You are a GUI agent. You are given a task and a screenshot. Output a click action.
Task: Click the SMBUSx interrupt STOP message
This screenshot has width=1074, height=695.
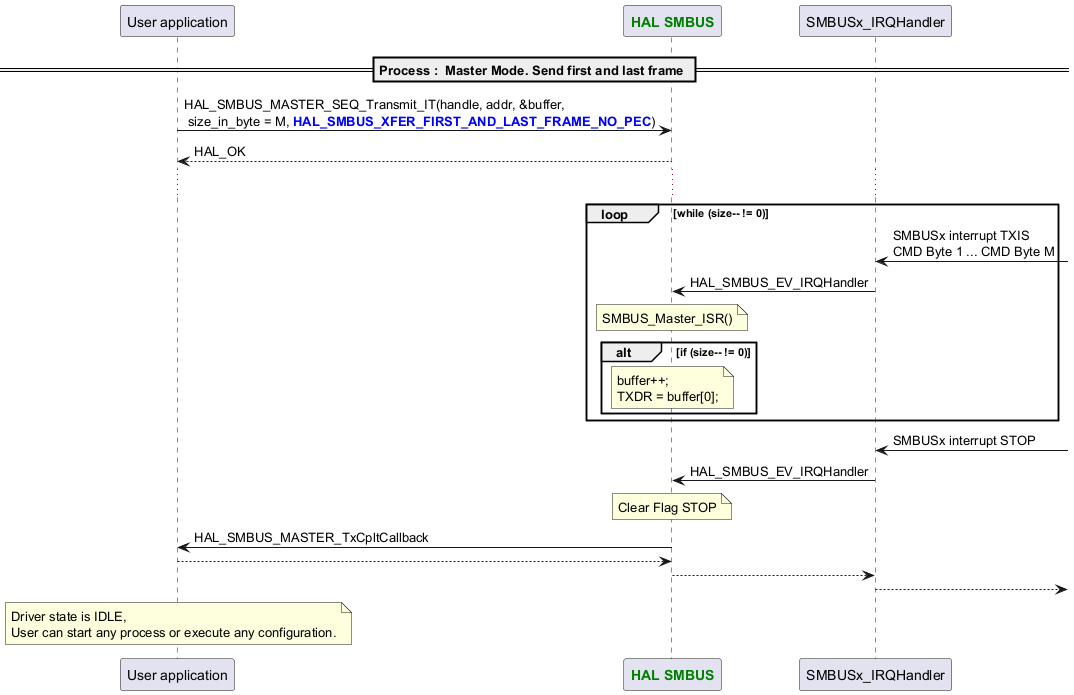tap(963, 440)
